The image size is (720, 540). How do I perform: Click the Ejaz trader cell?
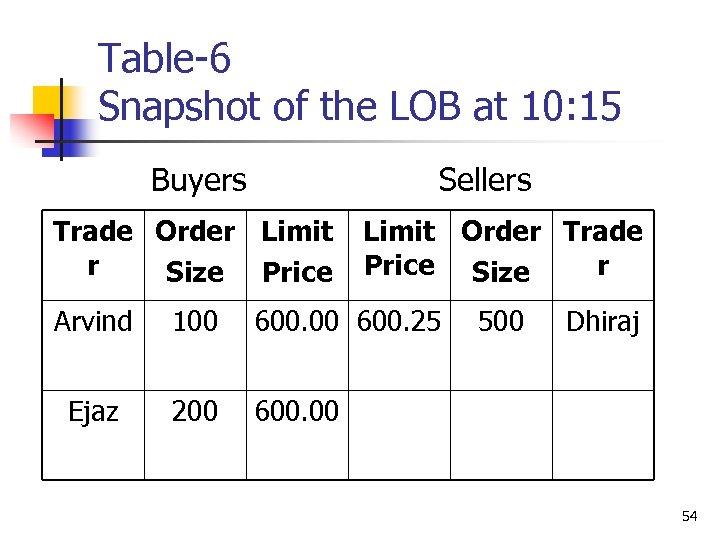point(93,410)
